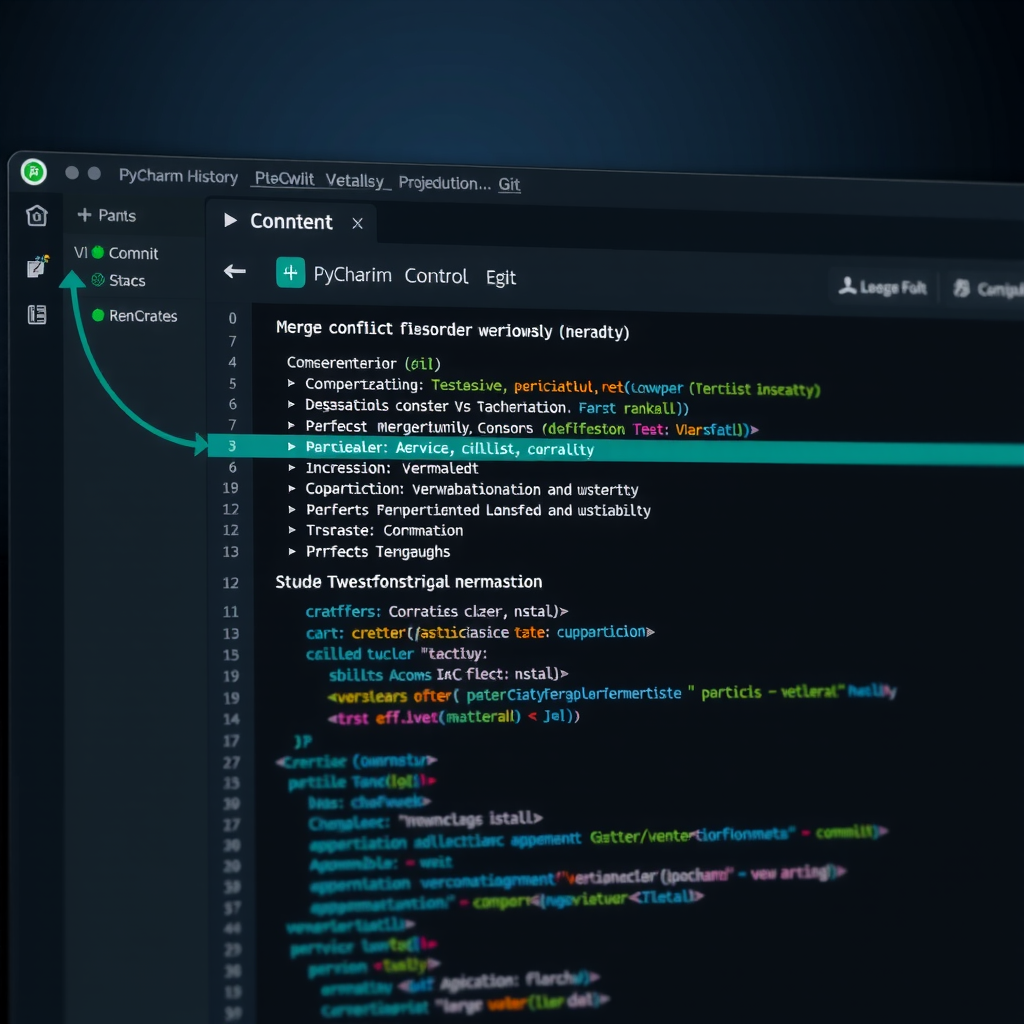Click the PyCharm logo icon in the titlebar
This screenshot has width=1024, height=1024.
33,172
